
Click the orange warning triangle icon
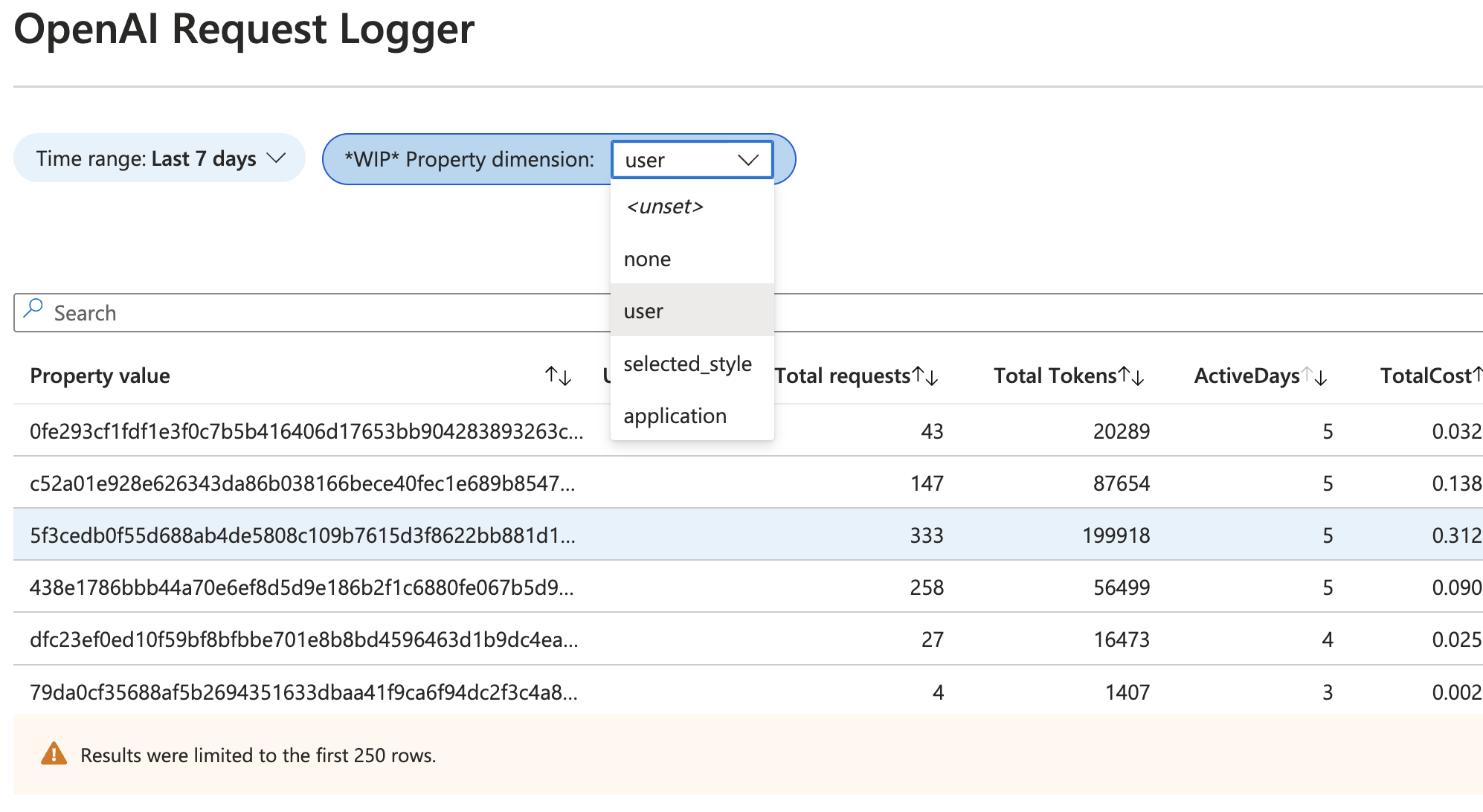pyautogui.click(x=54, y=754)
